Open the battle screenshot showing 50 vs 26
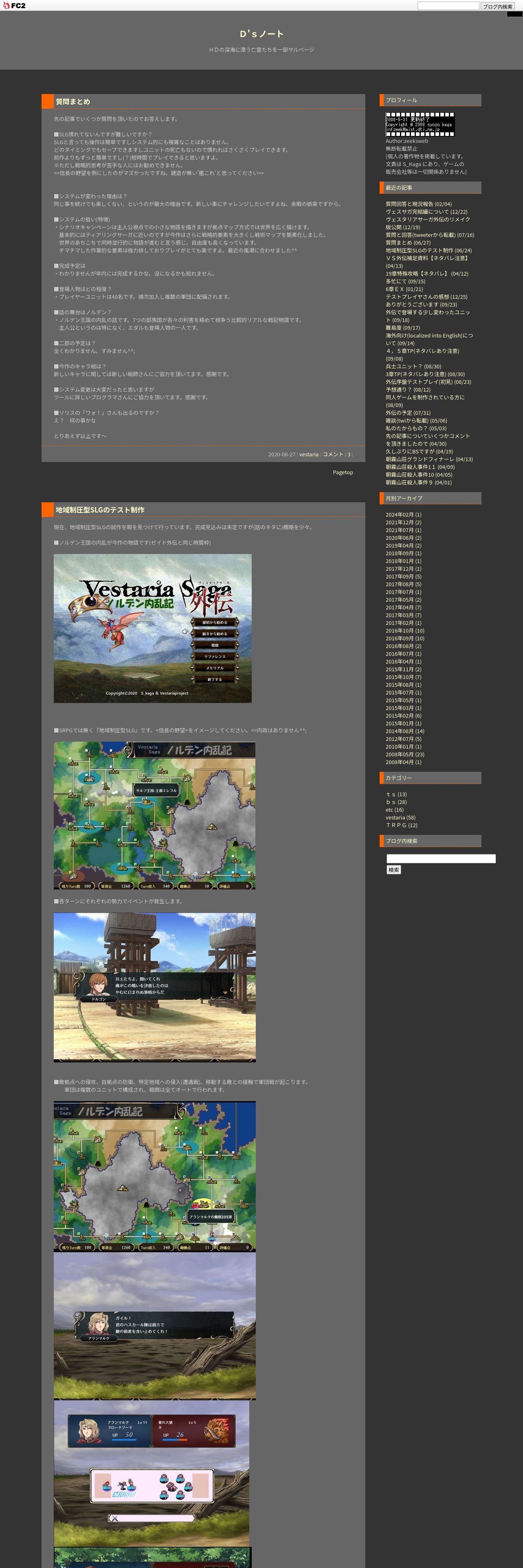The width and height of the screenshot is (523, 1568). coord(151,1473)
